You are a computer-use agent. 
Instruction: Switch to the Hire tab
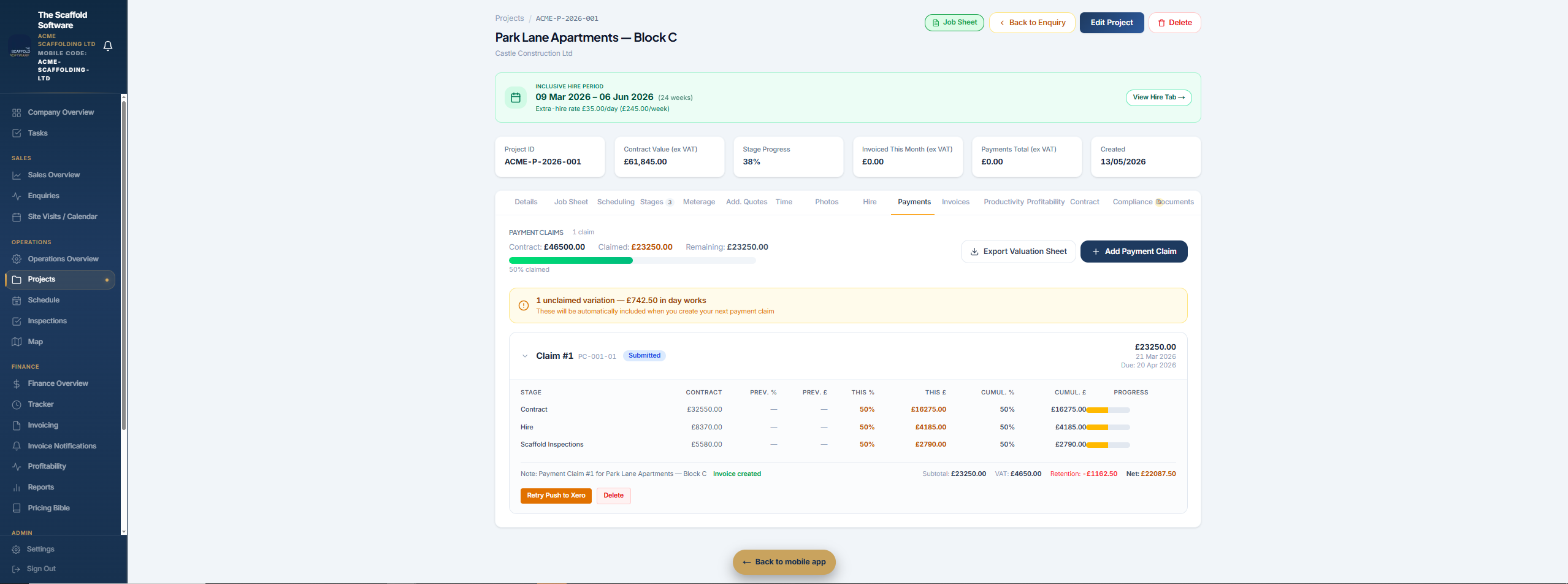[870, 202]
